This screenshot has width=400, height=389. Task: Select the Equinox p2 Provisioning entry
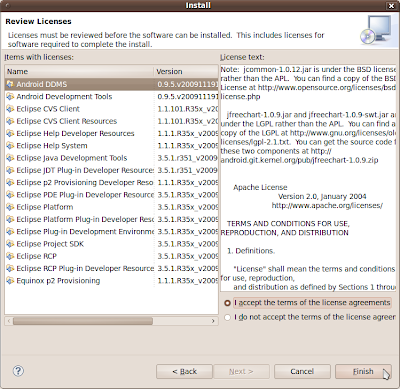point(58,281)
